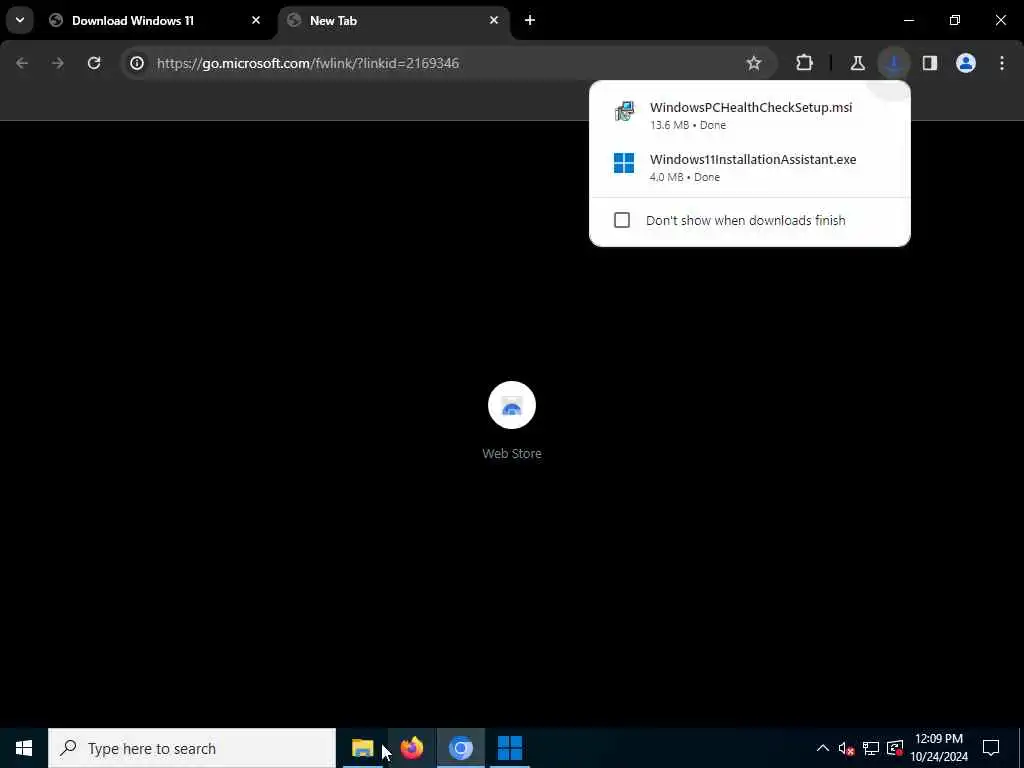The image size is (1024, 768).
Task: Click the muted volume tray icon
Action: click(846, 748)
